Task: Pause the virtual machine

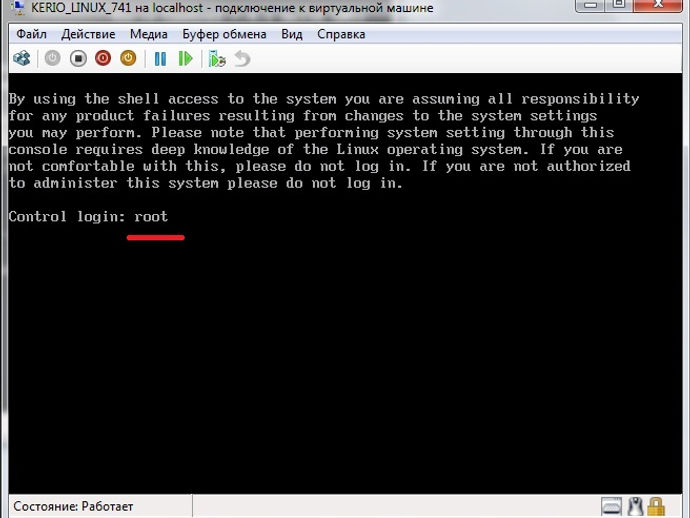Action: pos(161,59)
